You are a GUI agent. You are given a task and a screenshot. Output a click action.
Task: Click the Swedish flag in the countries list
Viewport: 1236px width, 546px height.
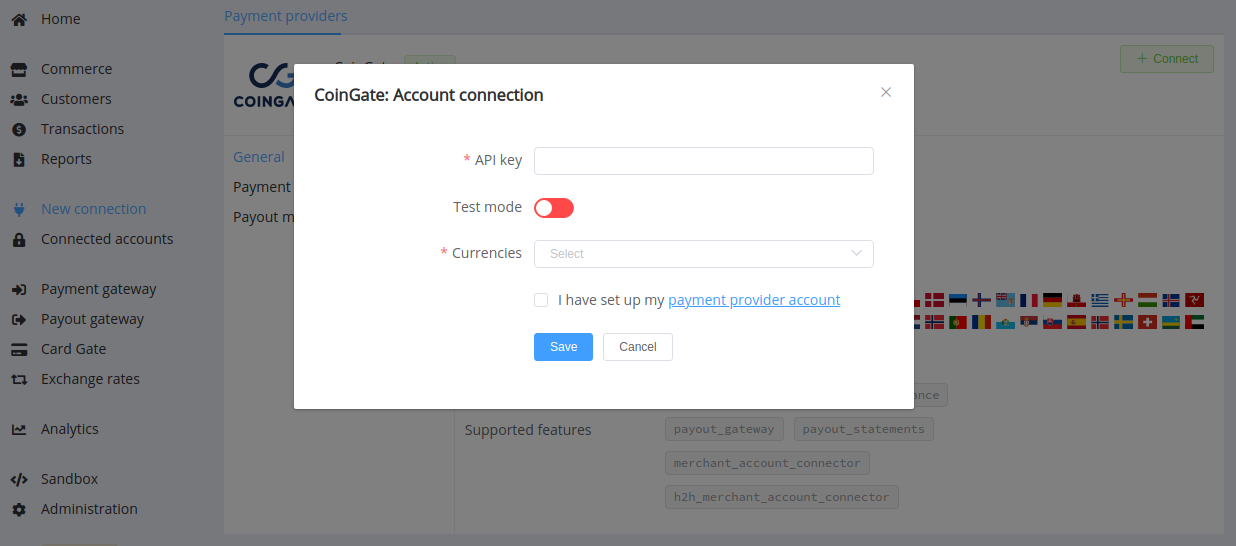[1123, 322]
